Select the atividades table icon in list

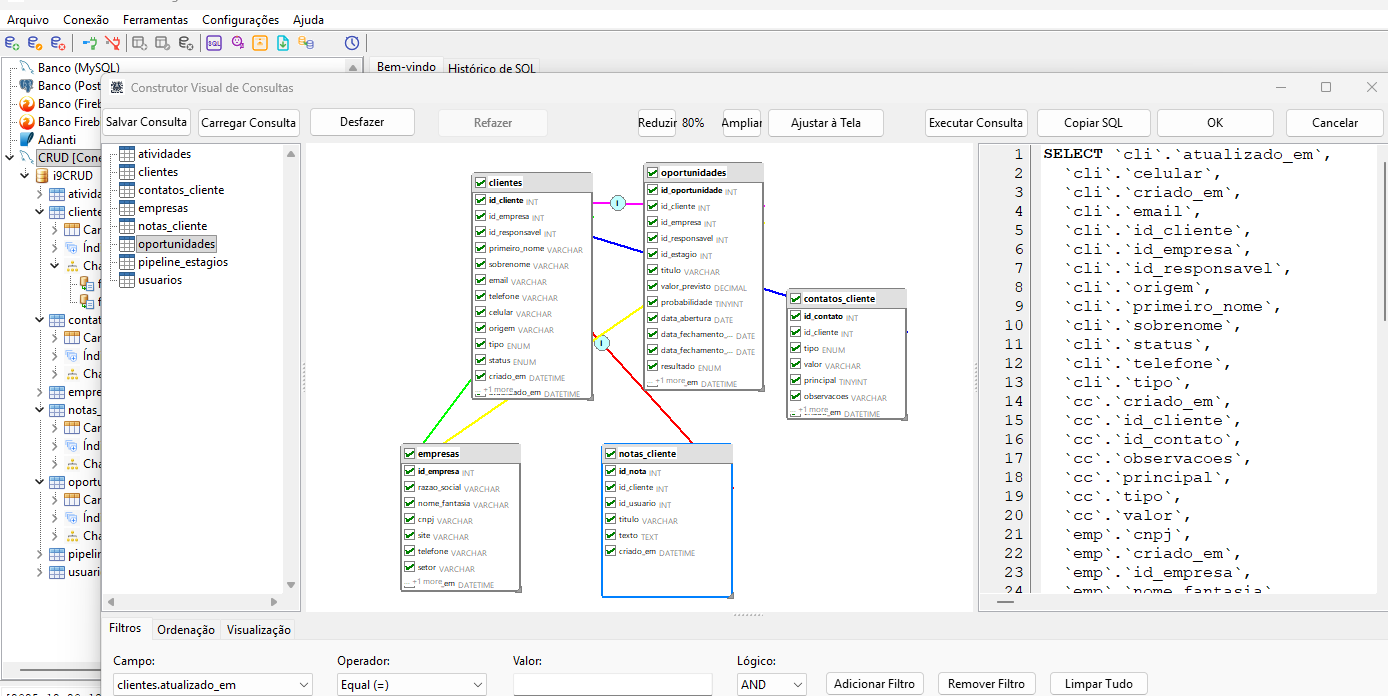click(x=126, y=154)
